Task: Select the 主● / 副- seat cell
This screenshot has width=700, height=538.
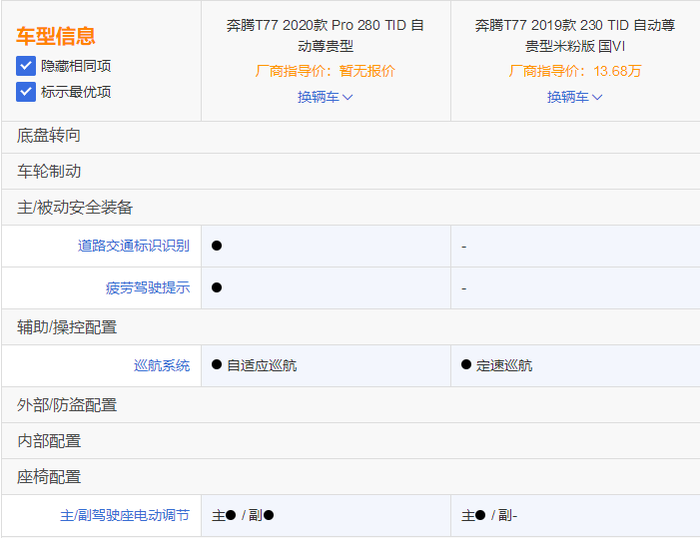Action: coord(575,516)
